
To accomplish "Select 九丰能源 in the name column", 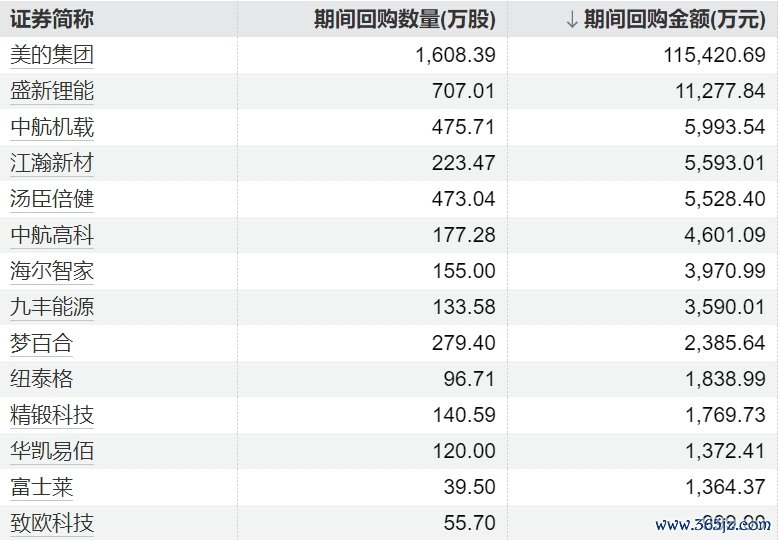I will point(52,307).
